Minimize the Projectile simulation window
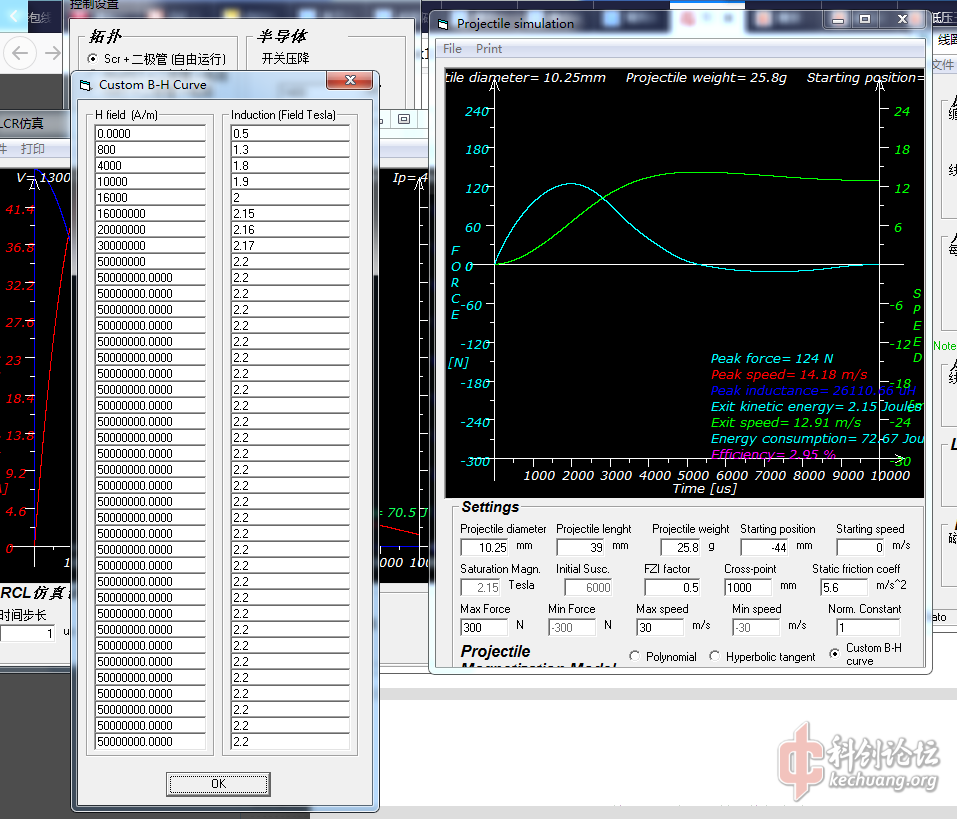The image size is (957, 819). click(x=838, y=19)
